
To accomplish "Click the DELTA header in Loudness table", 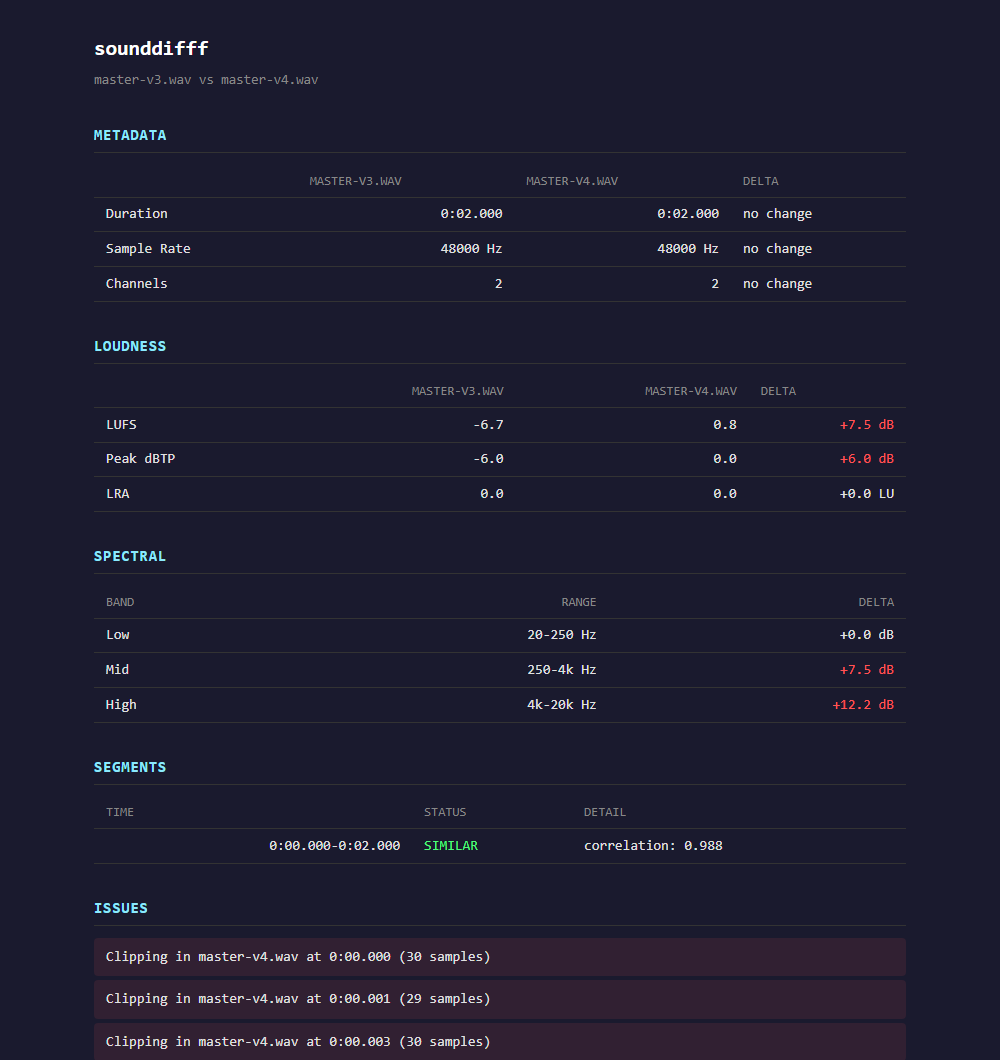I will tap(778, 391).
